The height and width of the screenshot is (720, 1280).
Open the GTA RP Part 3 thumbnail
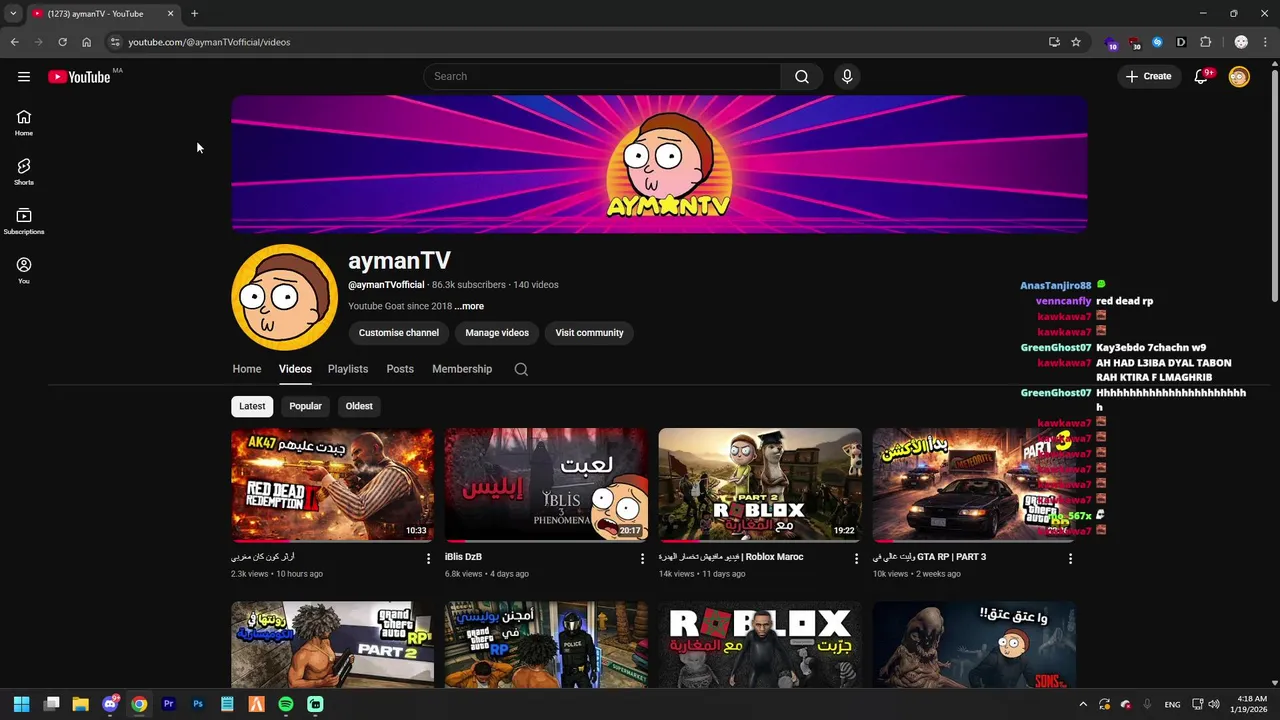pyautogui.click(x=974, y=485)
